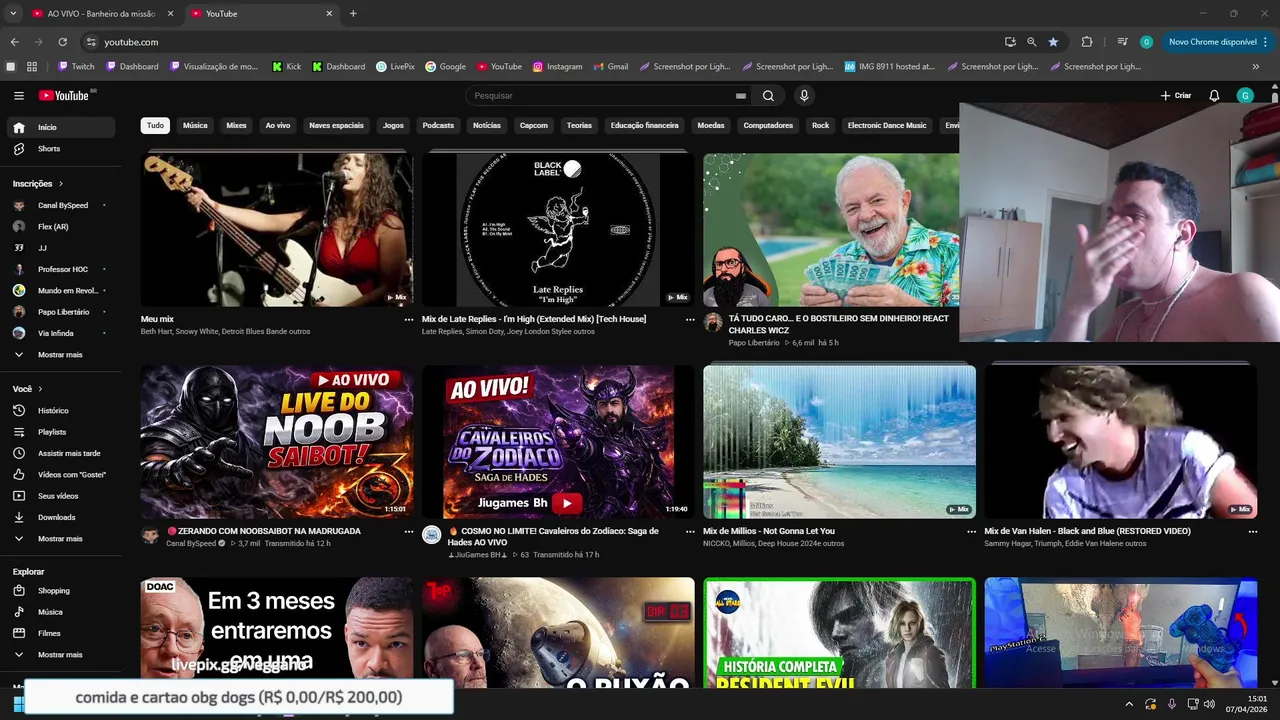The height and width of the screenshot is (720, 1280).
Task: Click the Criar button
Action: click(1176, 96)
